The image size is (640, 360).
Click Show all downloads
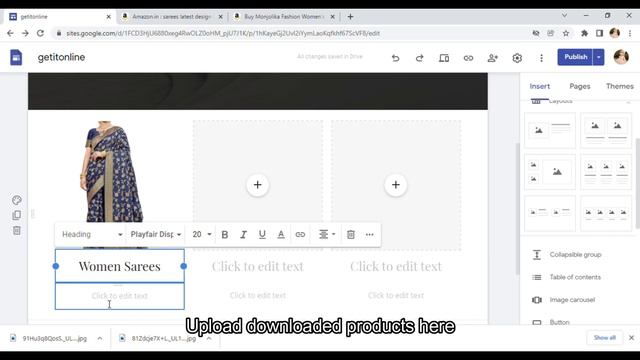(x=604, y=338)
